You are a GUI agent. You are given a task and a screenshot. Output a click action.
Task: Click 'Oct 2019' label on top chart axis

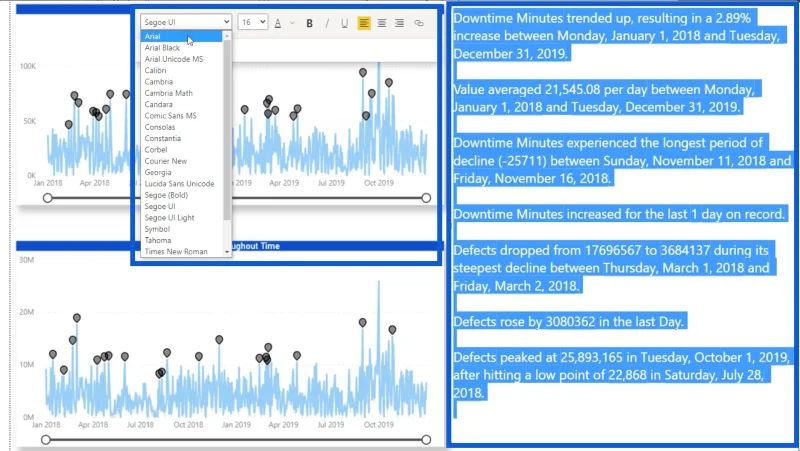click(379, 183)
